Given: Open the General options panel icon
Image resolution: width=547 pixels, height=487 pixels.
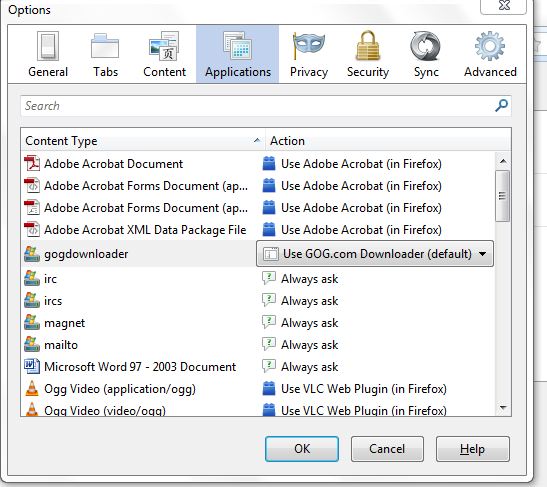Looking at the screenshot, I should [48, 46].
